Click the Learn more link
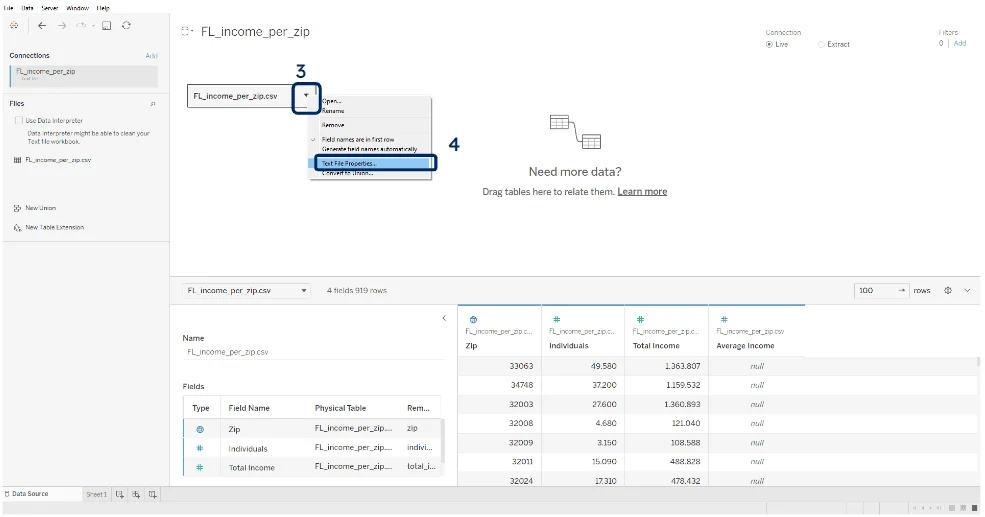This screenshot has height=517, width=985. [x=642, y=191]
